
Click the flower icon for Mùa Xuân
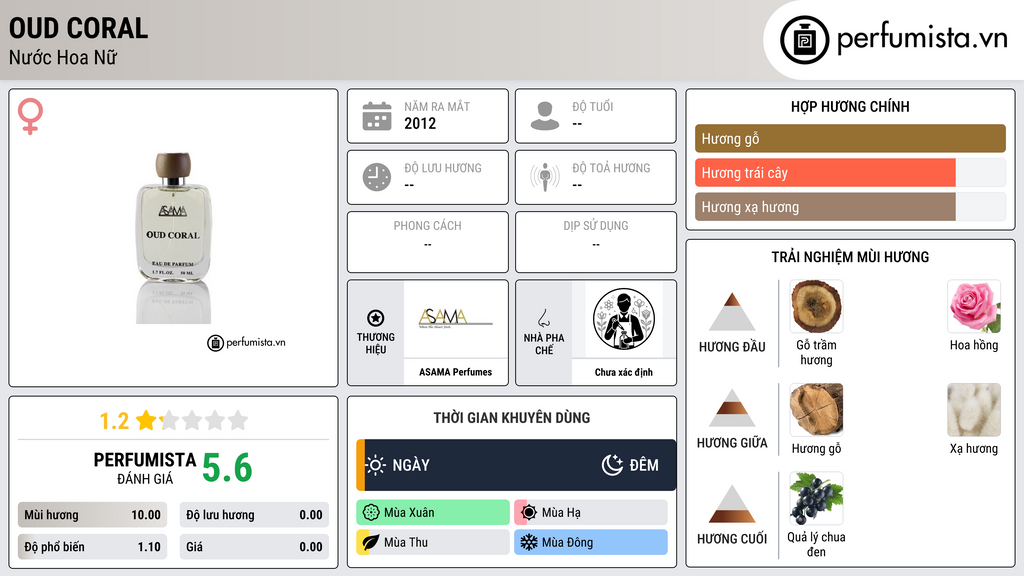click(x=371, y=513)
